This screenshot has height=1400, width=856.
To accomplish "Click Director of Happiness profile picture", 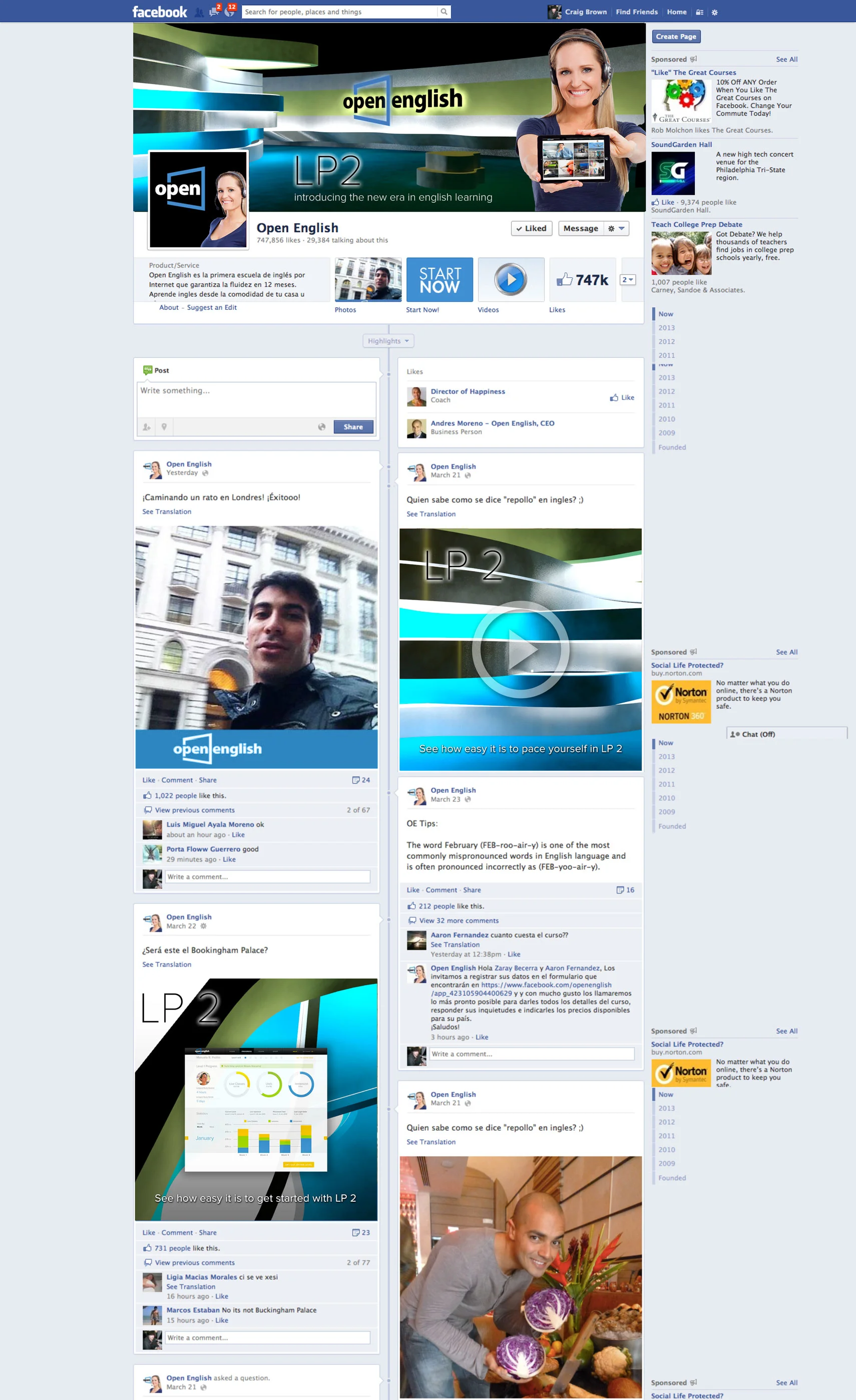I will click(x=416, y=396).
